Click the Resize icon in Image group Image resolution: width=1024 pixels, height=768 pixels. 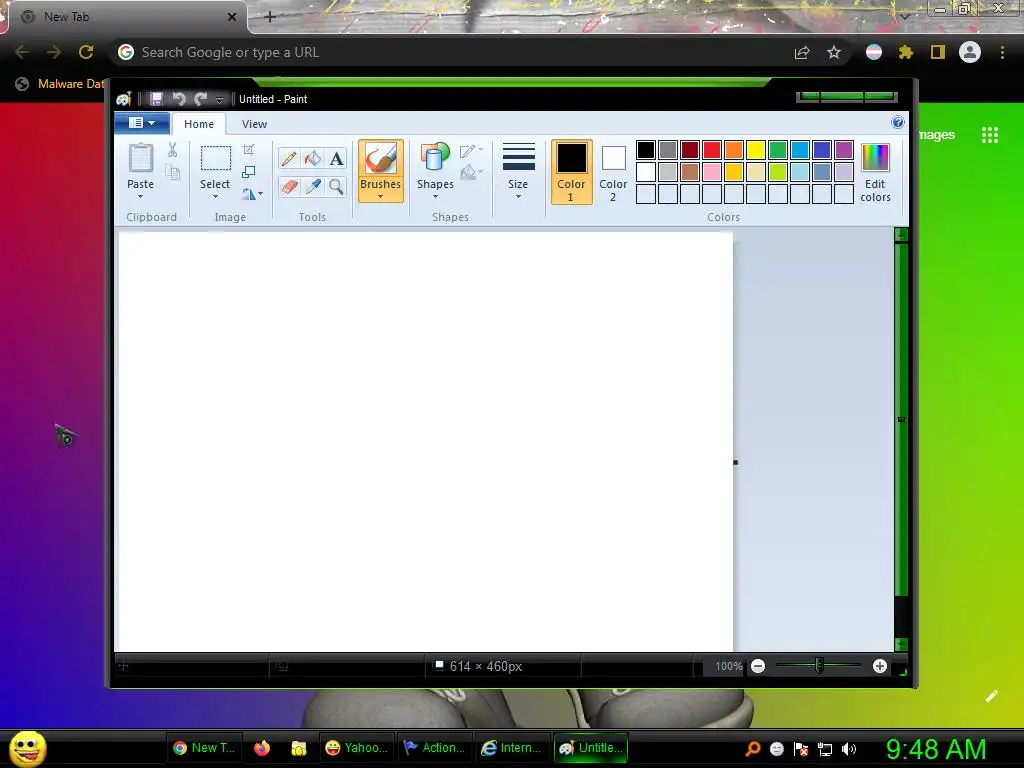click(248, 172)
